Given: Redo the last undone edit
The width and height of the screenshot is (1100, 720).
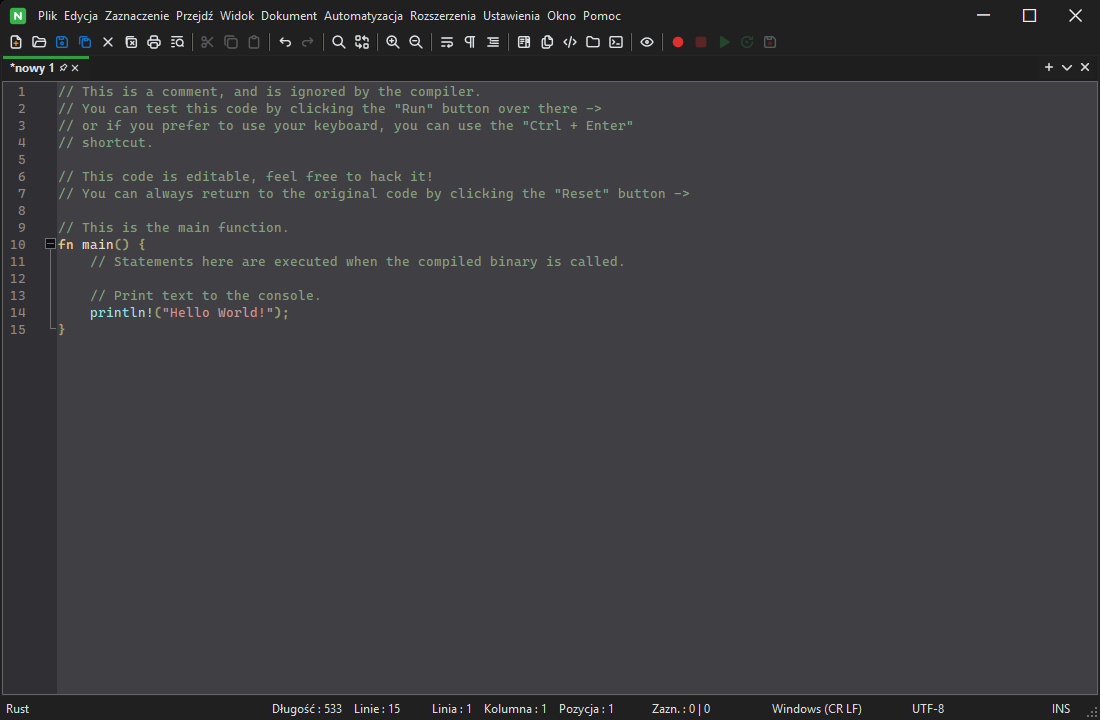Looking at the screenshot, I should tap(307, 42).
